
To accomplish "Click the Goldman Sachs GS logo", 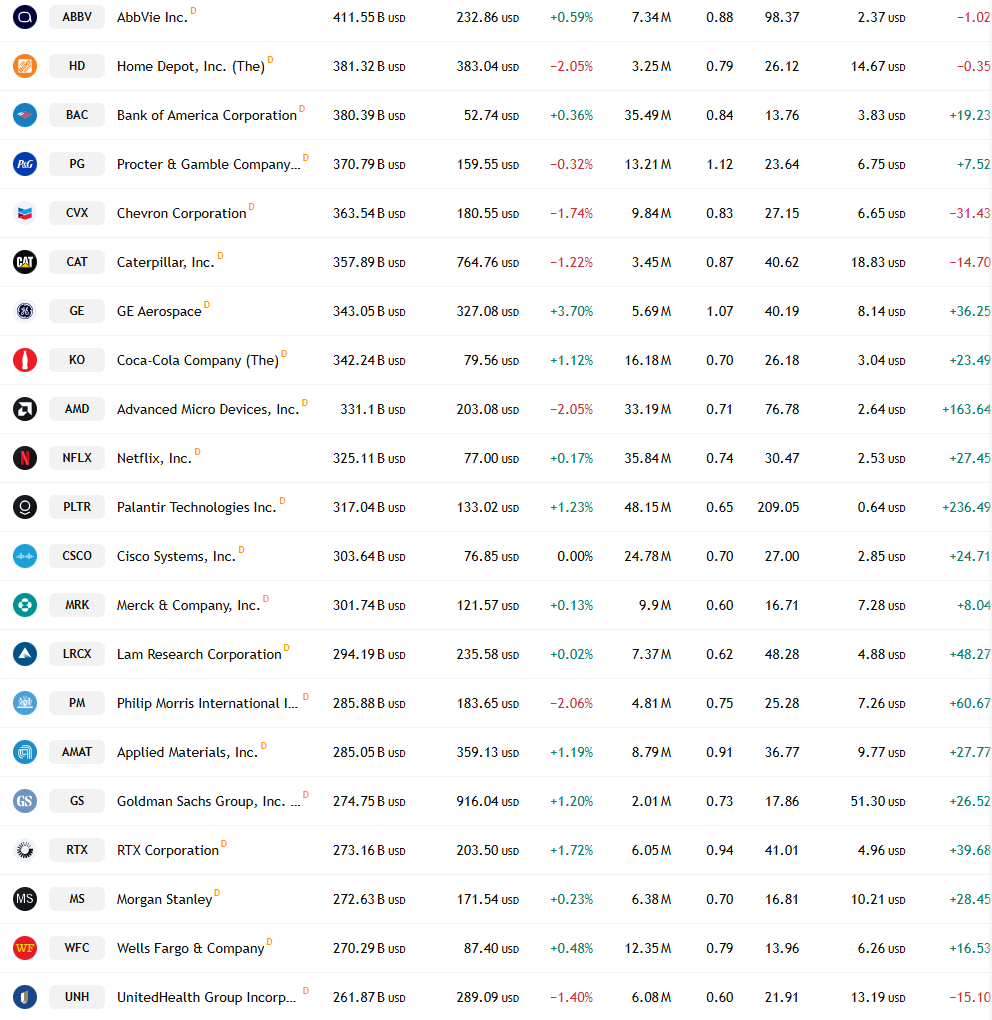I will point(25,801).
